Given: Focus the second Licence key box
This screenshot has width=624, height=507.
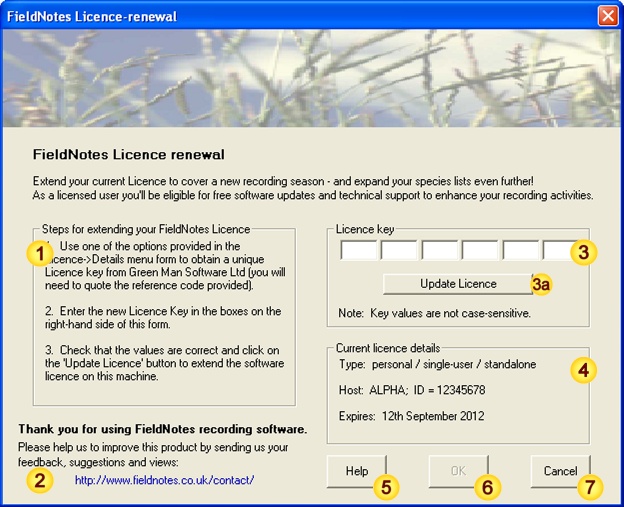Looking at the screenshot, I should point(399,250).
